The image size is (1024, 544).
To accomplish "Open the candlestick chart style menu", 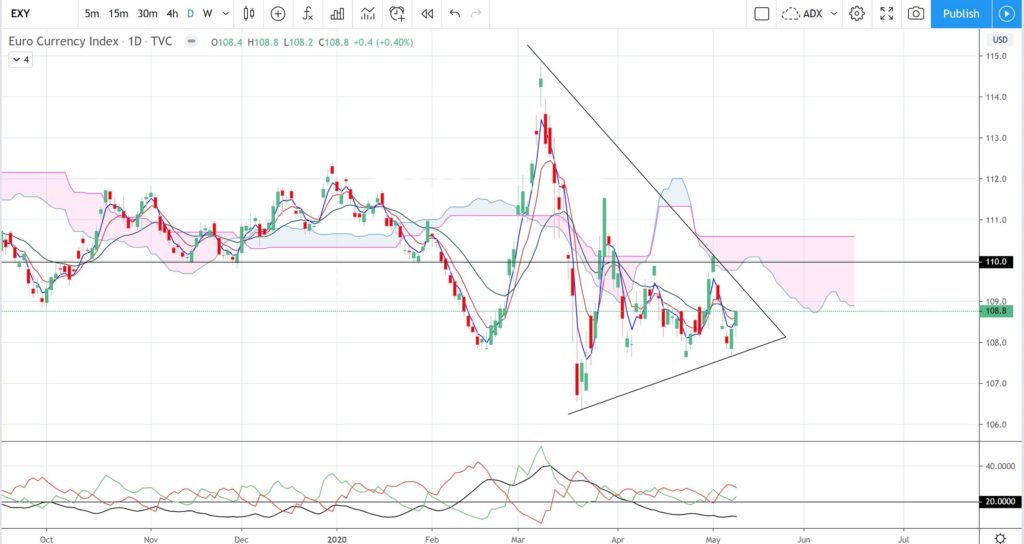I will [249, 13].
